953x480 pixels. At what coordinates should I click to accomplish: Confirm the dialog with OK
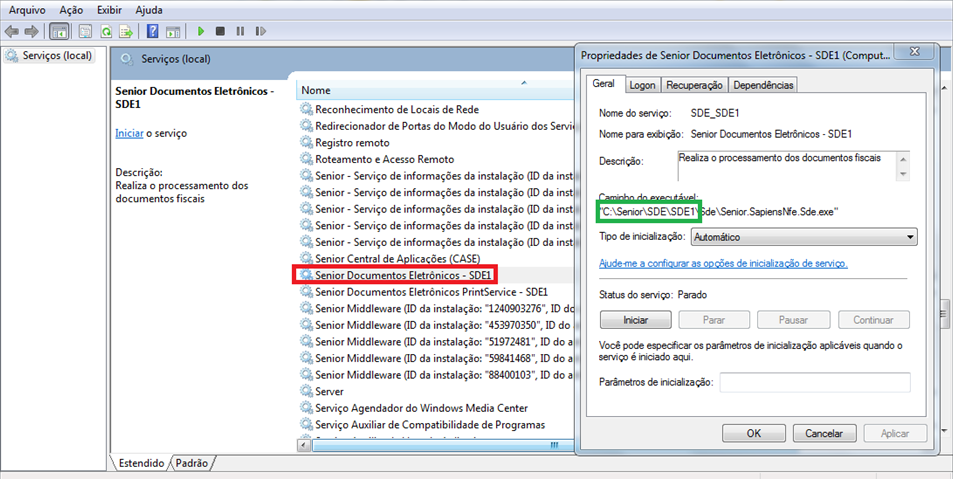[754, 433]
